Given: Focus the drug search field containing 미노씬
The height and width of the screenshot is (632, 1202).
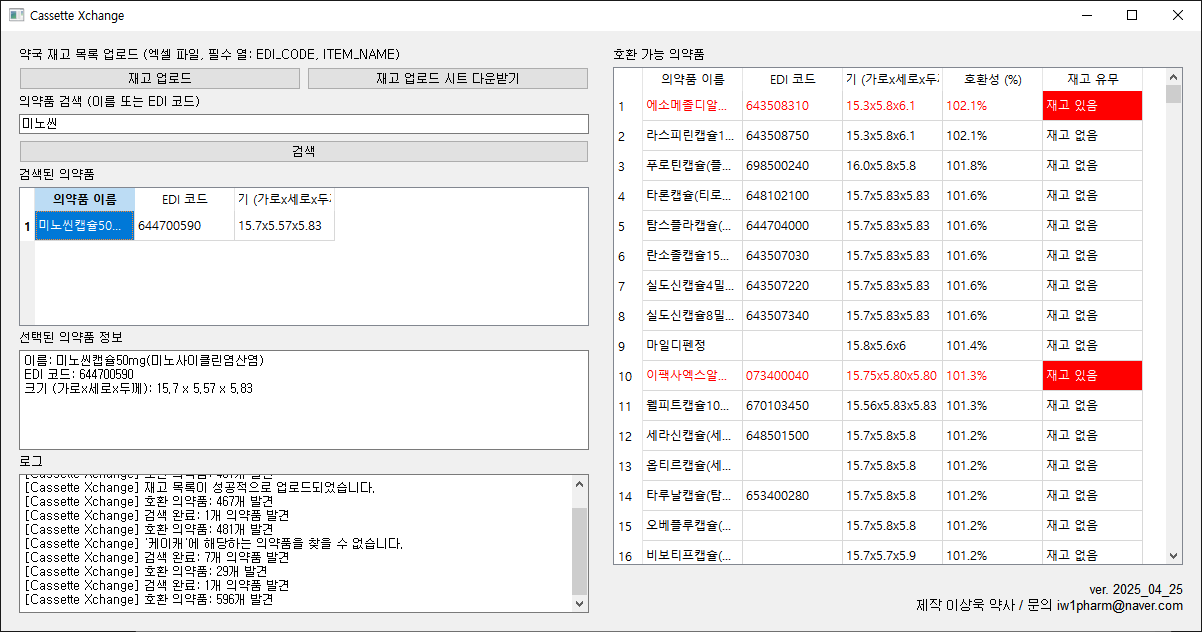Looking at the screenshot, I should pos(304,124).
